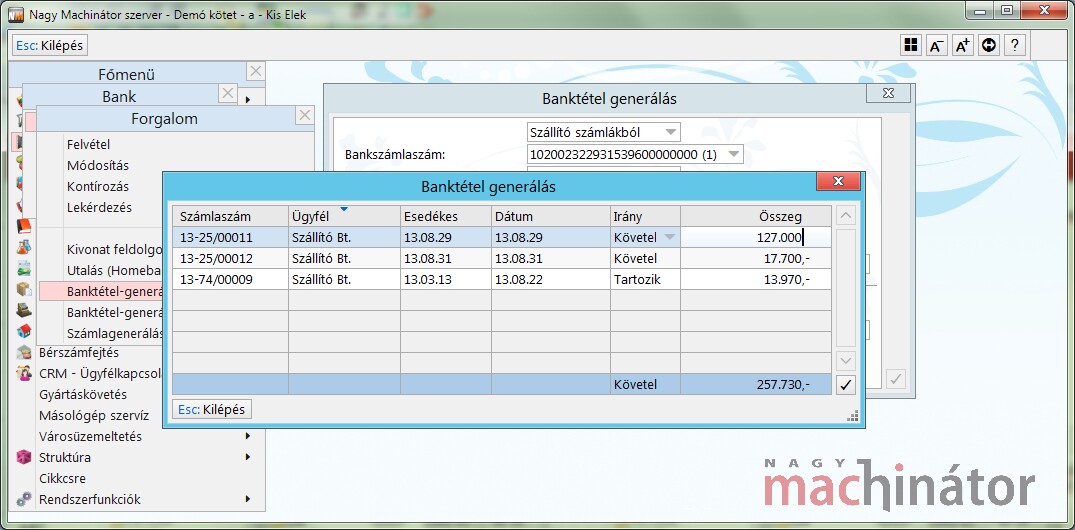Click Esc: Kilépés button in front dialog
Viewport: 1075px width, 530px height.
[x=212, y=409]
